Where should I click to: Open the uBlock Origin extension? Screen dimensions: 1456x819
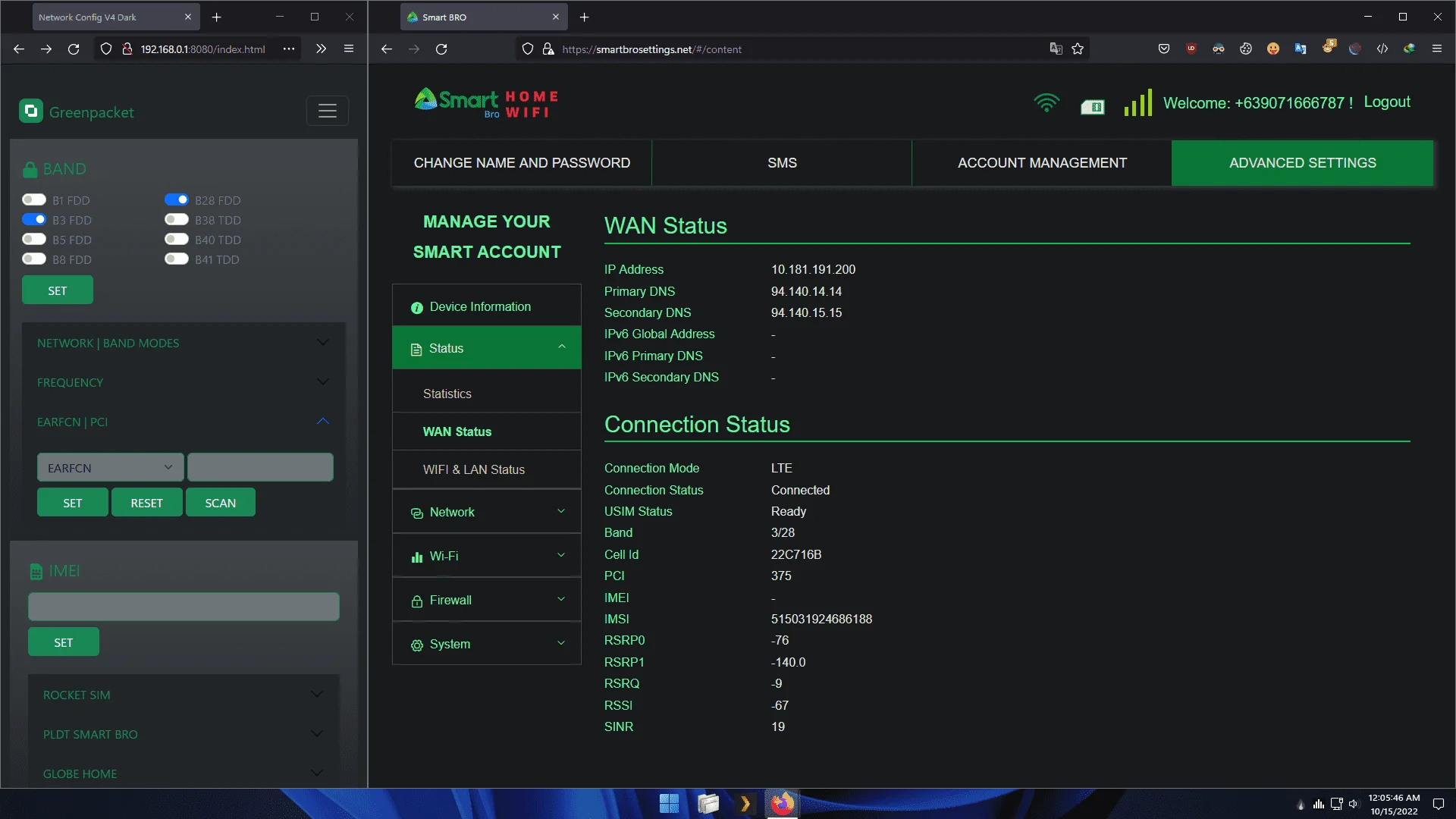[x=1191, y=49]
